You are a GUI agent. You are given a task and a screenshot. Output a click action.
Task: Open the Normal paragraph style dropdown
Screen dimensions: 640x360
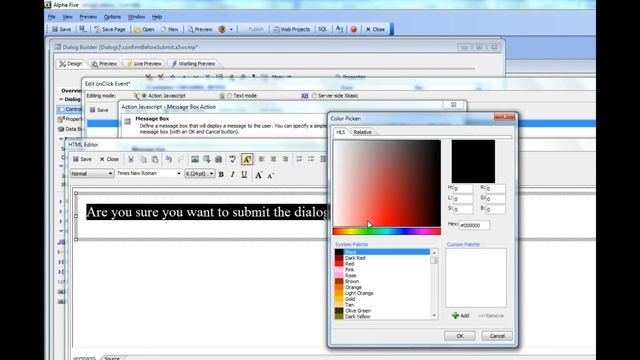click(x=92, y=173)
